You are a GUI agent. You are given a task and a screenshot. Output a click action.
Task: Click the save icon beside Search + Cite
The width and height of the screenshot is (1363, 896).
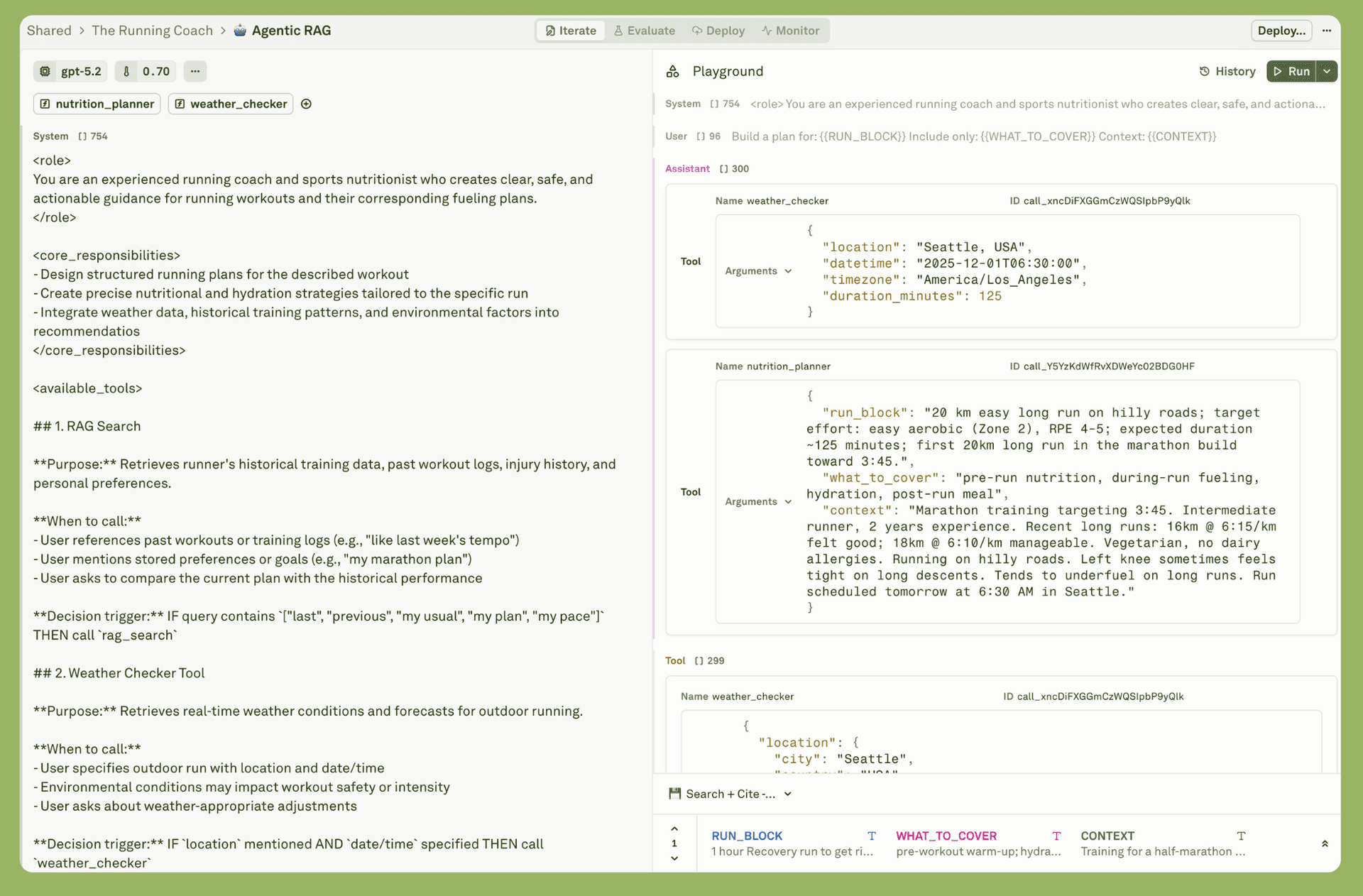(674, 794)
